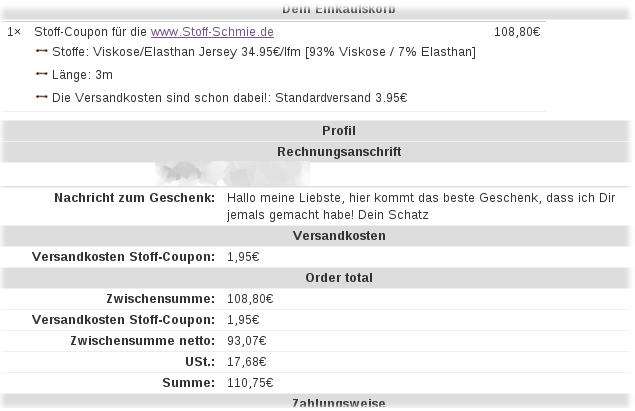Open the www.Stoff-Schmie.de link
Screen dimensions: 635x411
click(212, 32)
